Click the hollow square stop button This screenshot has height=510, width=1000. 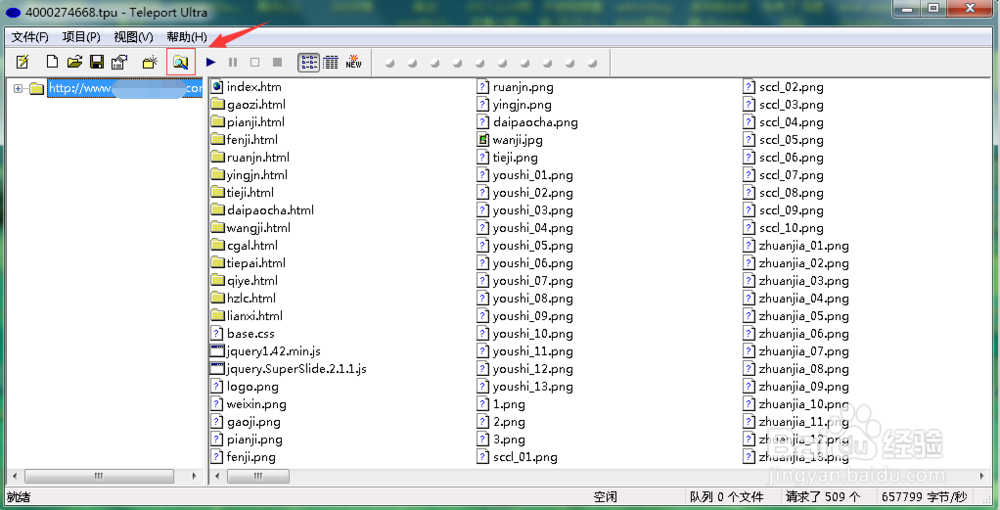click(x=254, y=62)
